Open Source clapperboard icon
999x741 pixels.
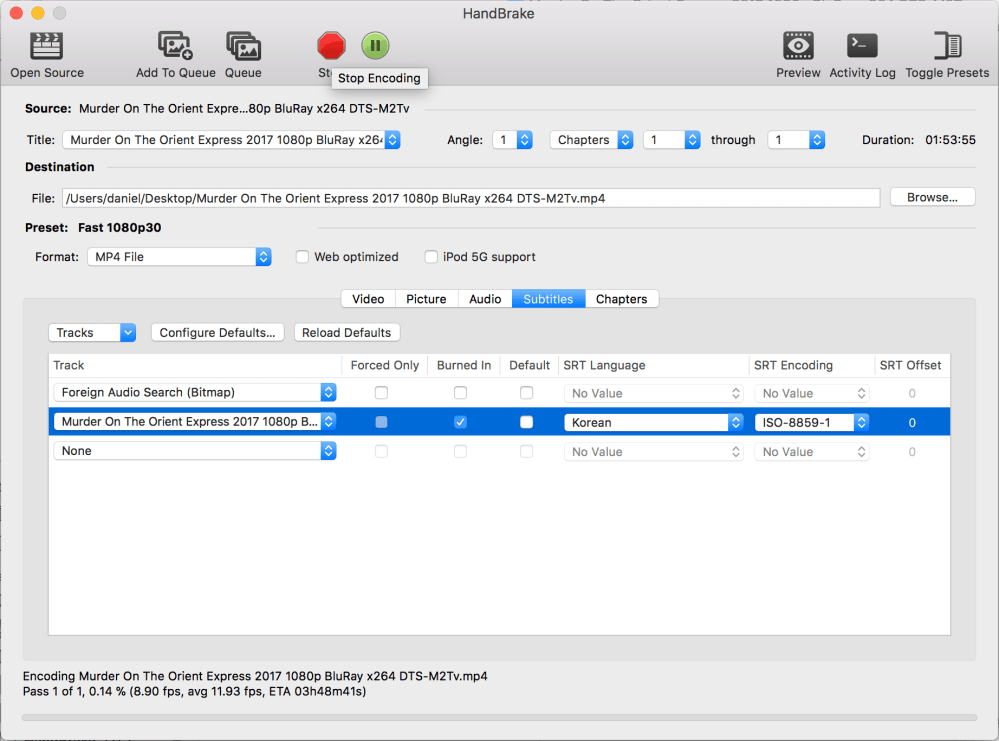tap(47, 46)
